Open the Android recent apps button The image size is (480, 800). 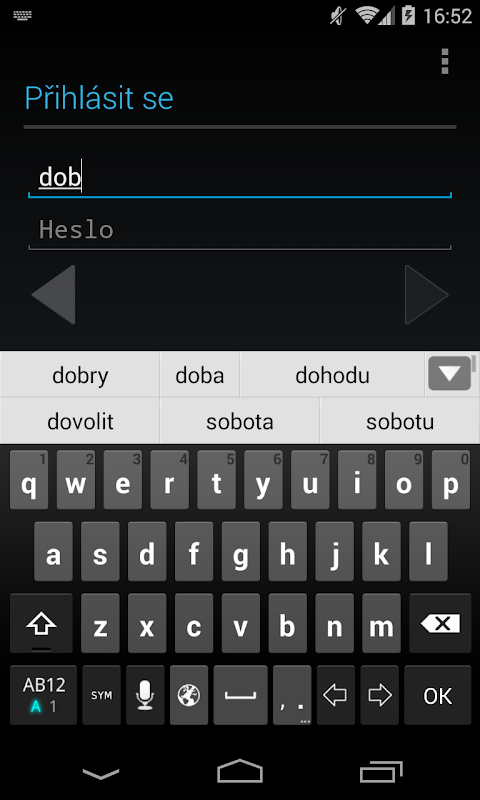pyautogui.click(x=381, y=772)
